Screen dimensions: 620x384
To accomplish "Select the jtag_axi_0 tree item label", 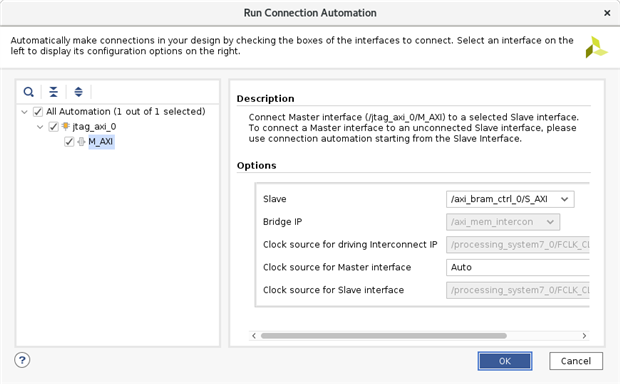I will 94,127.
